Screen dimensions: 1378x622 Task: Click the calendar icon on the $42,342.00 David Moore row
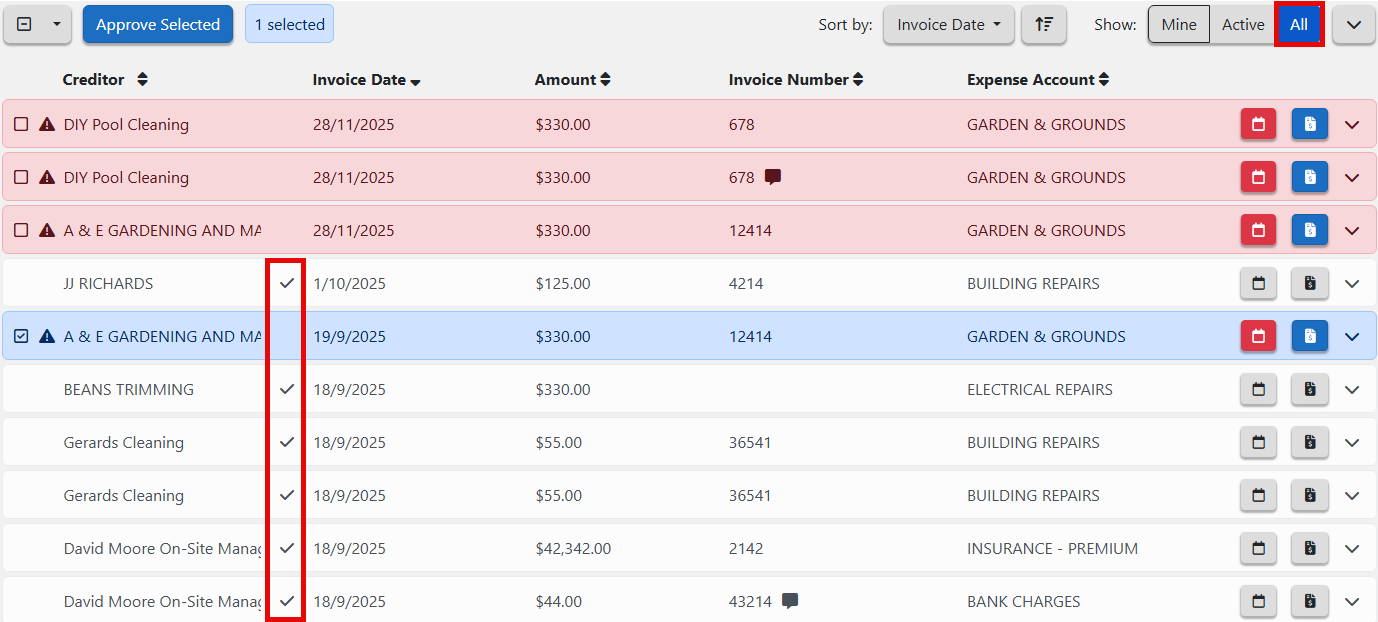coord(1258,549)
